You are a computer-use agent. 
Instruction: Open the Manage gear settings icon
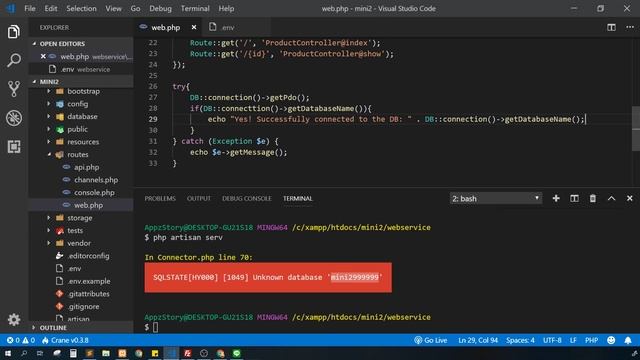tap(13, 320)
